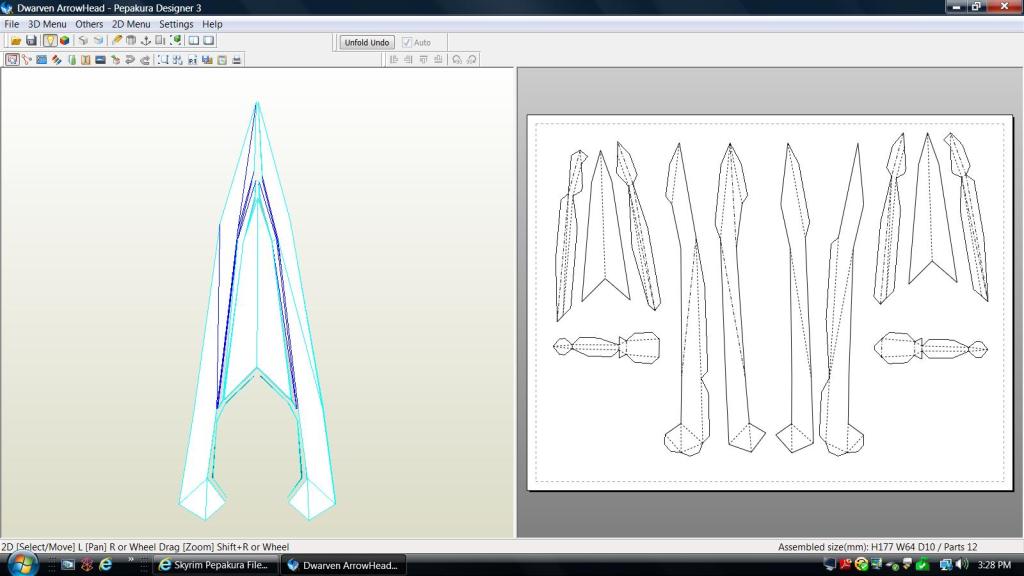Open a file with the folder icon

pyautogui.click(x=16, y=40)
